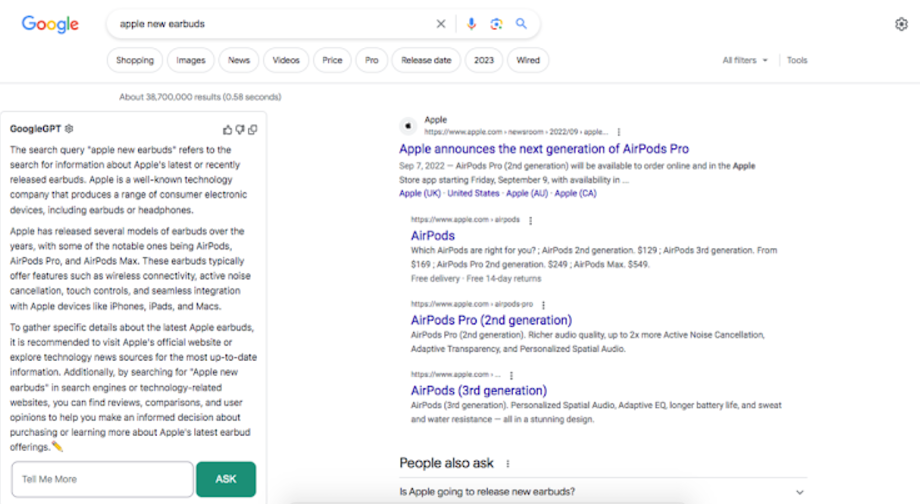Open the Tools menu
The image size is (920, 504).
pos(797,60)
